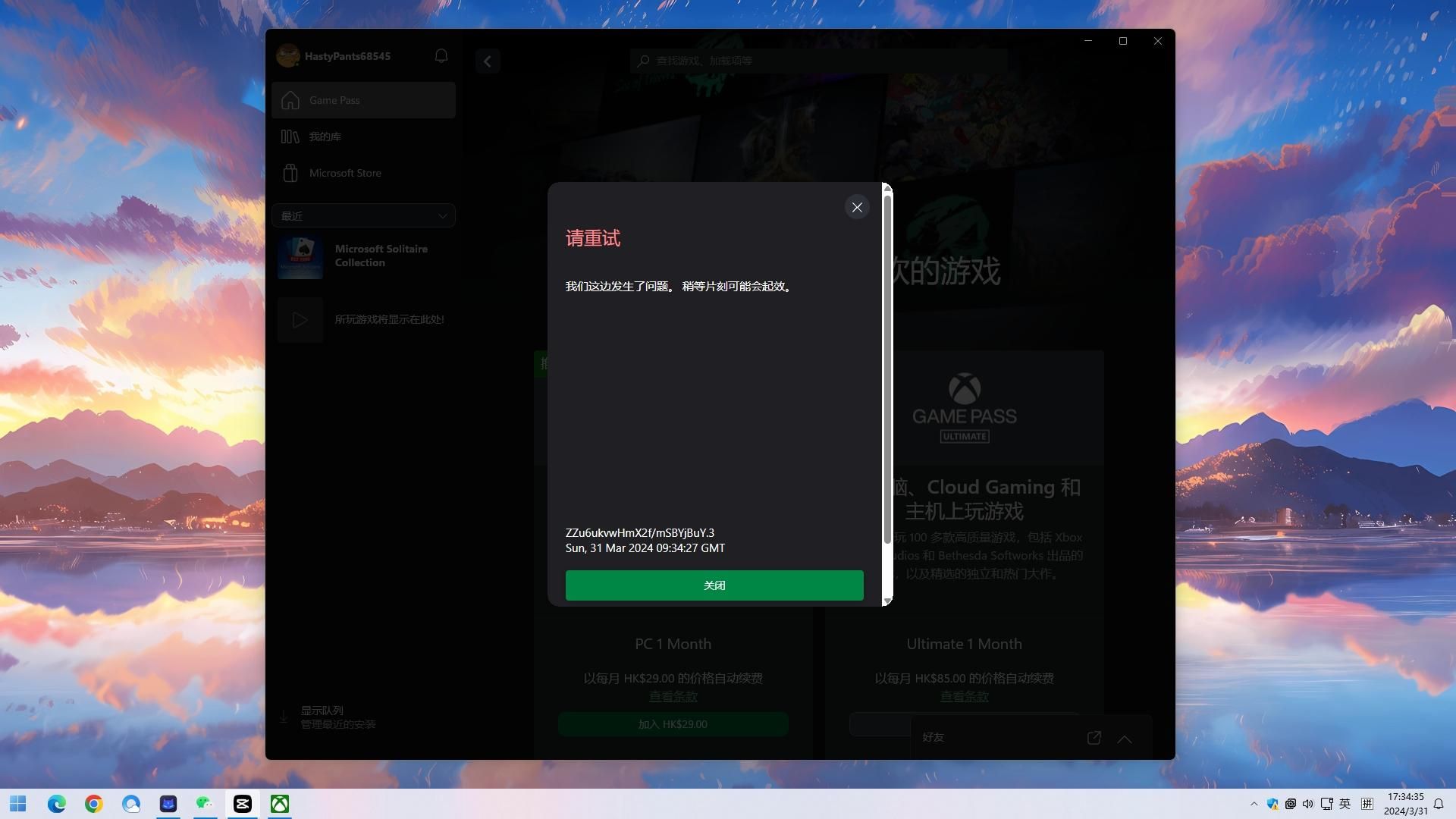The width and height of the screenshot is (1456, 819).
Task: Click the error code ZZu6ukvwHmX2f/mSBYjBuY.3
Action: [x=640, y=533]
